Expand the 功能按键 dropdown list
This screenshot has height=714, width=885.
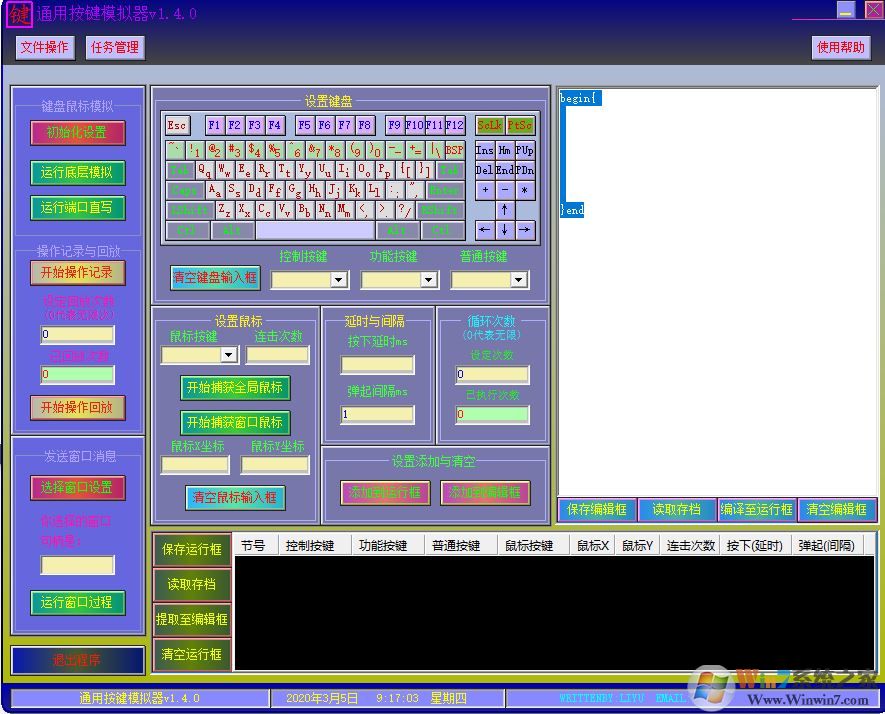point(428,280)
